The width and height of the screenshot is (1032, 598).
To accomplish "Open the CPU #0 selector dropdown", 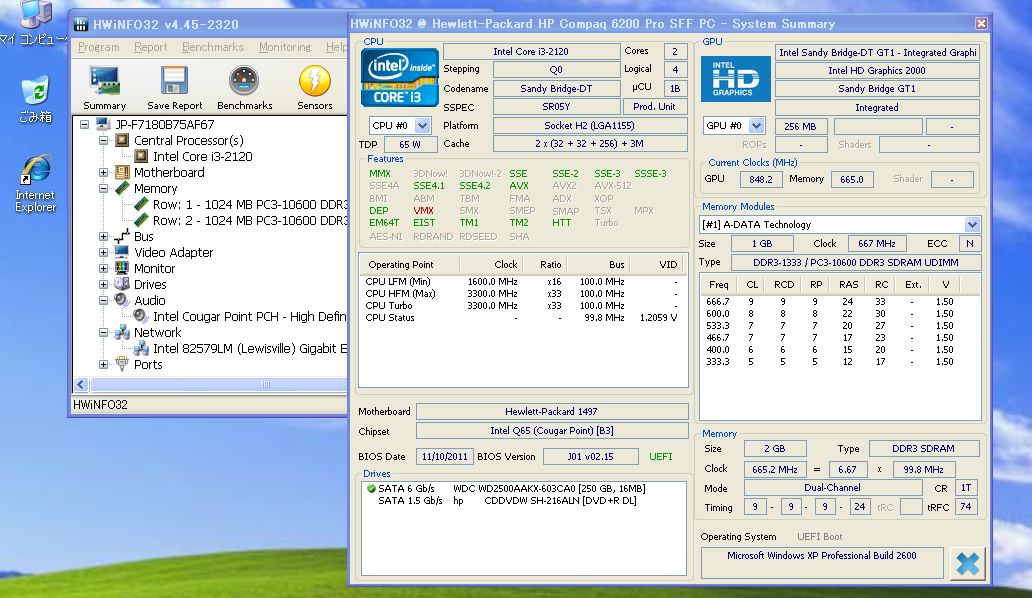I will tap(423, 126).
